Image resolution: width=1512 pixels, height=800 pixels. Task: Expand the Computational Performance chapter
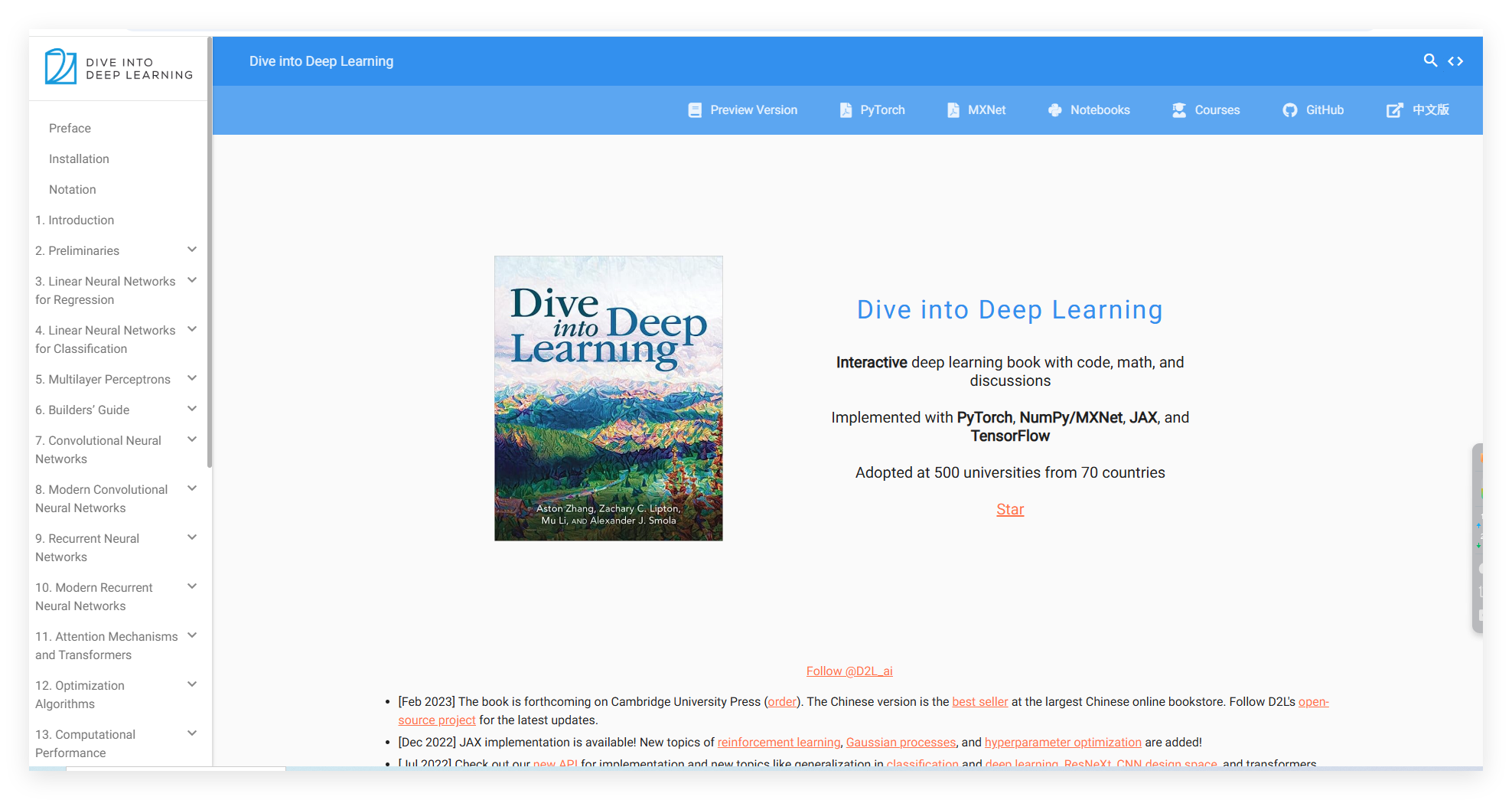point(192,733)
